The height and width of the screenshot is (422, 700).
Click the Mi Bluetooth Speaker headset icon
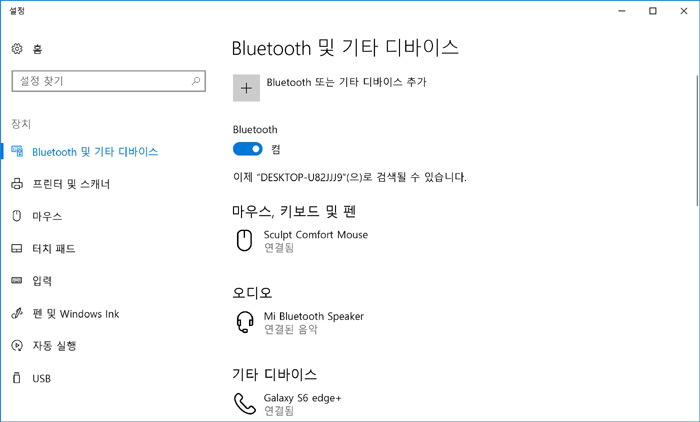pos(245,322)
